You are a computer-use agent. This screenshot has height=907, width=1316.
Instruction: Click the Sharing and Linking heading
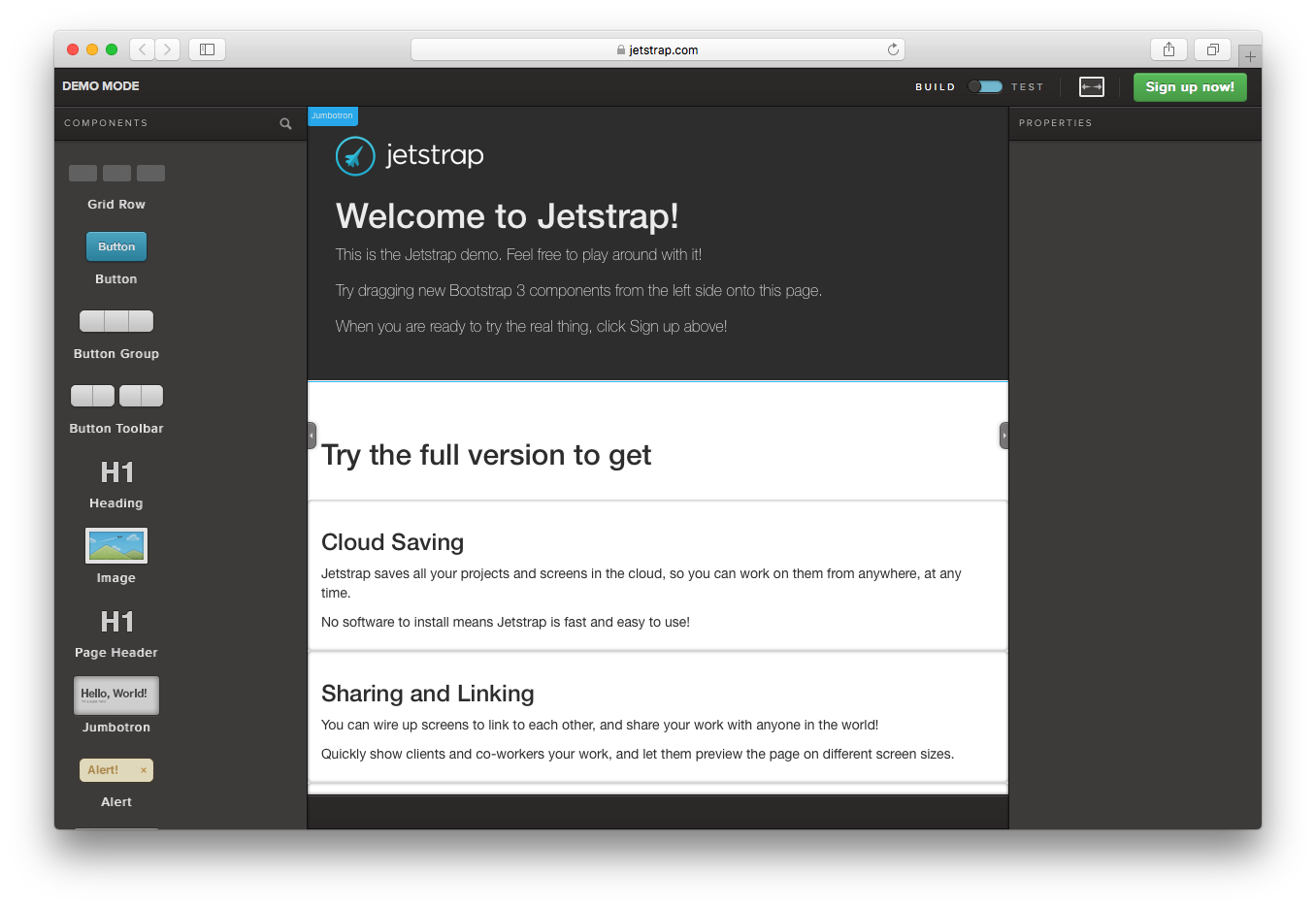428,694
